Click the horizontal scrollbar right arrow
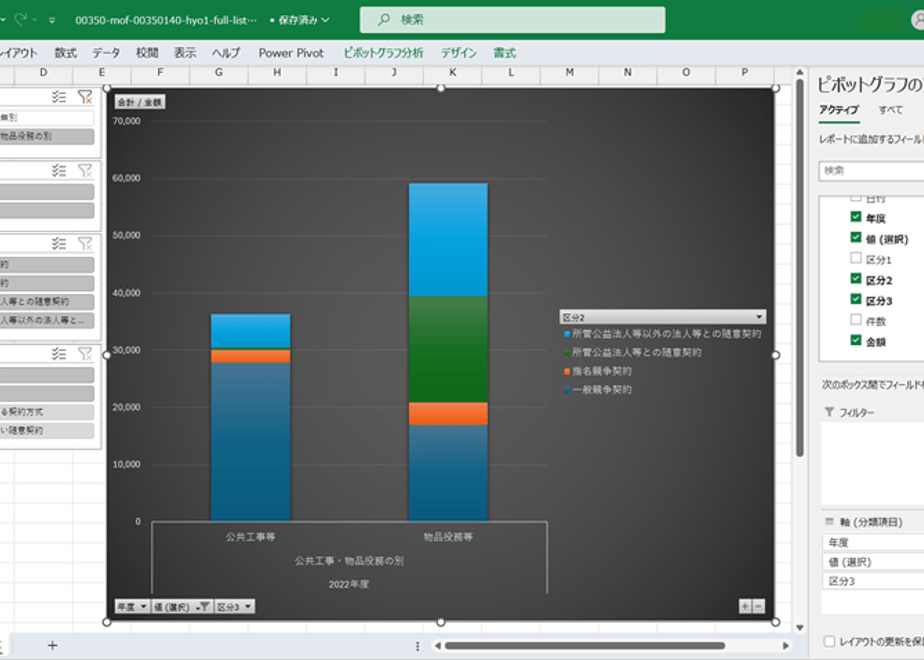This screenshot has height=660, width=924. (x=786, y=646)
